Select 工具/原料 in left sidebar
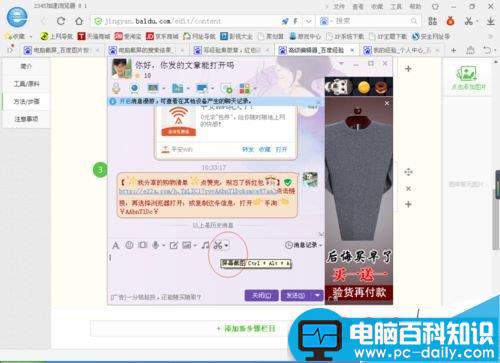500x363 pixels. [26, 84]
